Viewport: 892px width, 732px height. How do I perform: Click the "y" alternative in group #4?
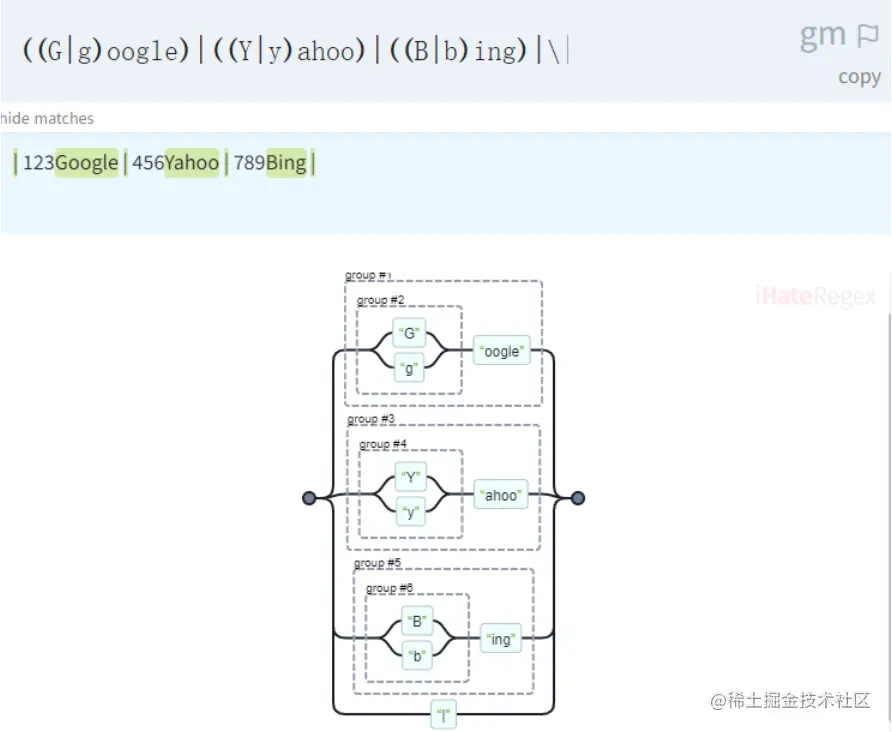(410, 511)
